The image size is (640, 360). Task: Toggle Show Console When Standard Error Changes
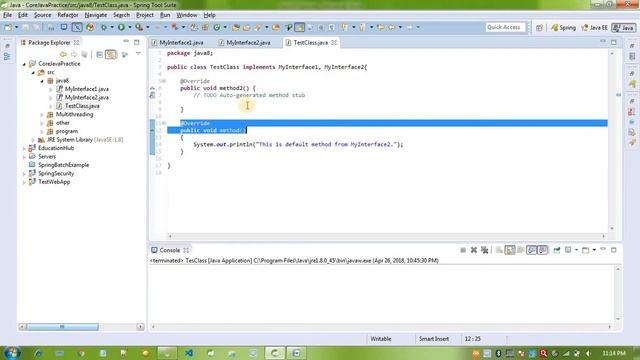[x=542, y=250]
